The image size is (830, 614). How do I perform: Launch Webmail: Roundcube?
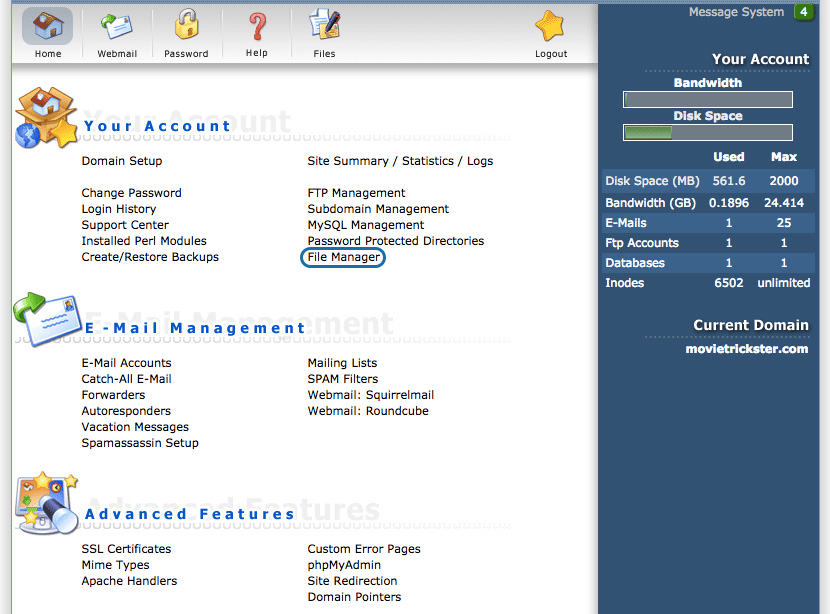point(368,411)
